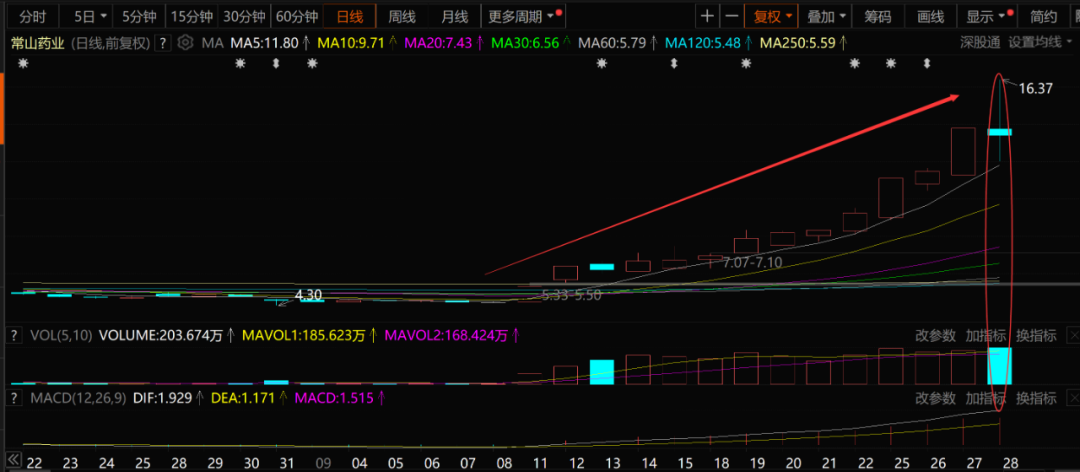This screenshot has height=472, width=1080.
Task: Expand the 更多周期 period menu
Action: click(523, 17)
